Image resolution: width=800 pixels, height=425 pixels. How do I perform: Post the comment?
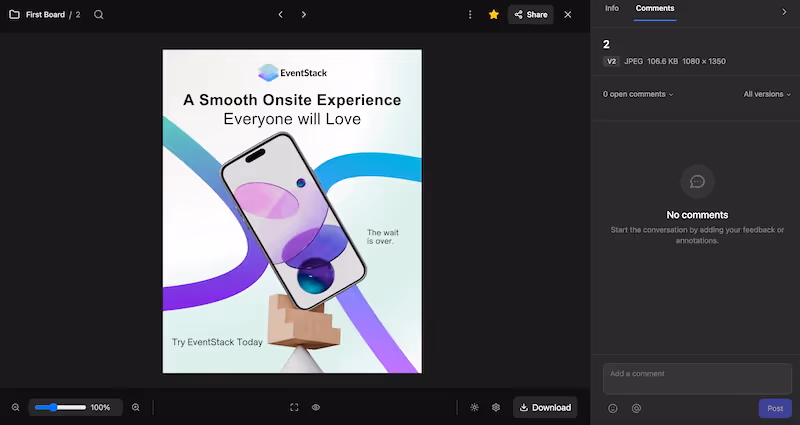[775, 408]
